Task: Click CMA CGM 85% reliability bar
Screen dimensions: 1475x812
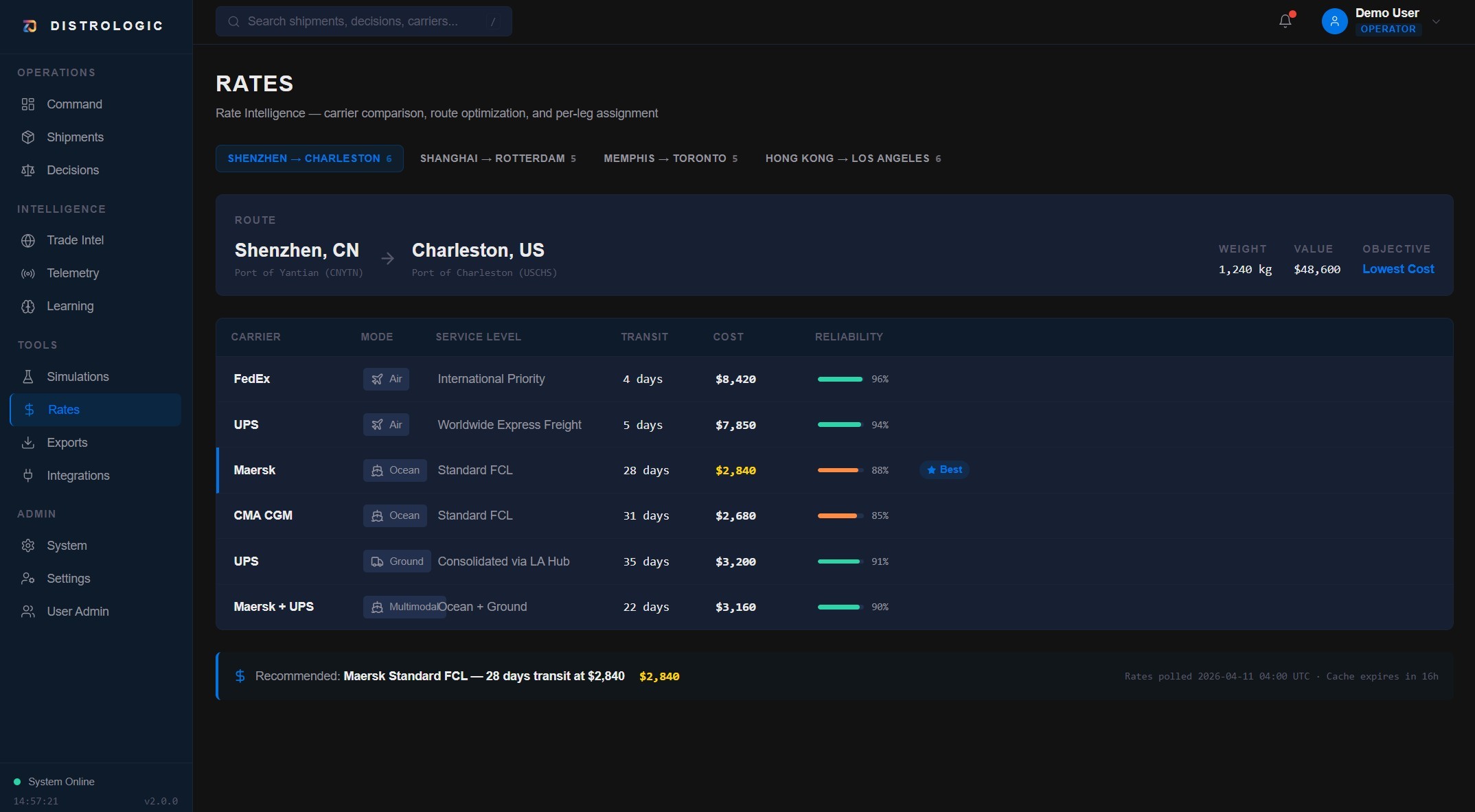Action: (x=841, y=515)
